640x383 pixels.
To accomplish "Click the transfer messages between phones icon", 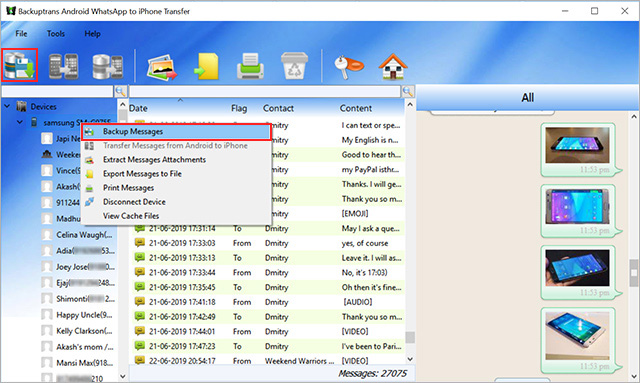I will [x=63, y=66].
